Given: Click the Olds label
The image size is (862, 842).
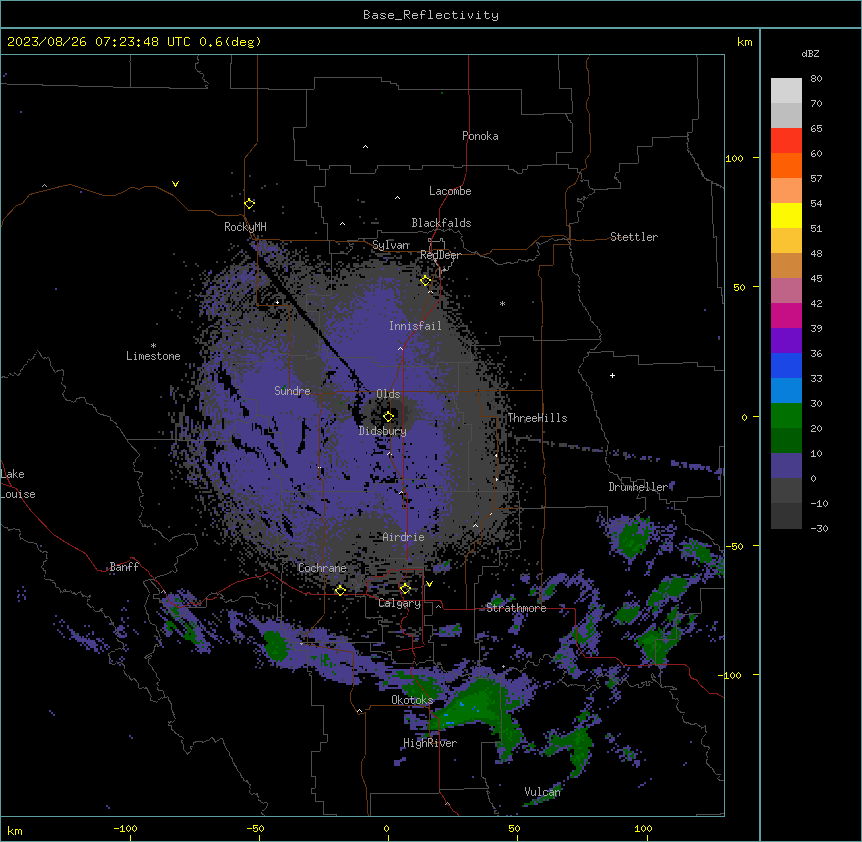Looking at the screenshot, I should [388, 394].
